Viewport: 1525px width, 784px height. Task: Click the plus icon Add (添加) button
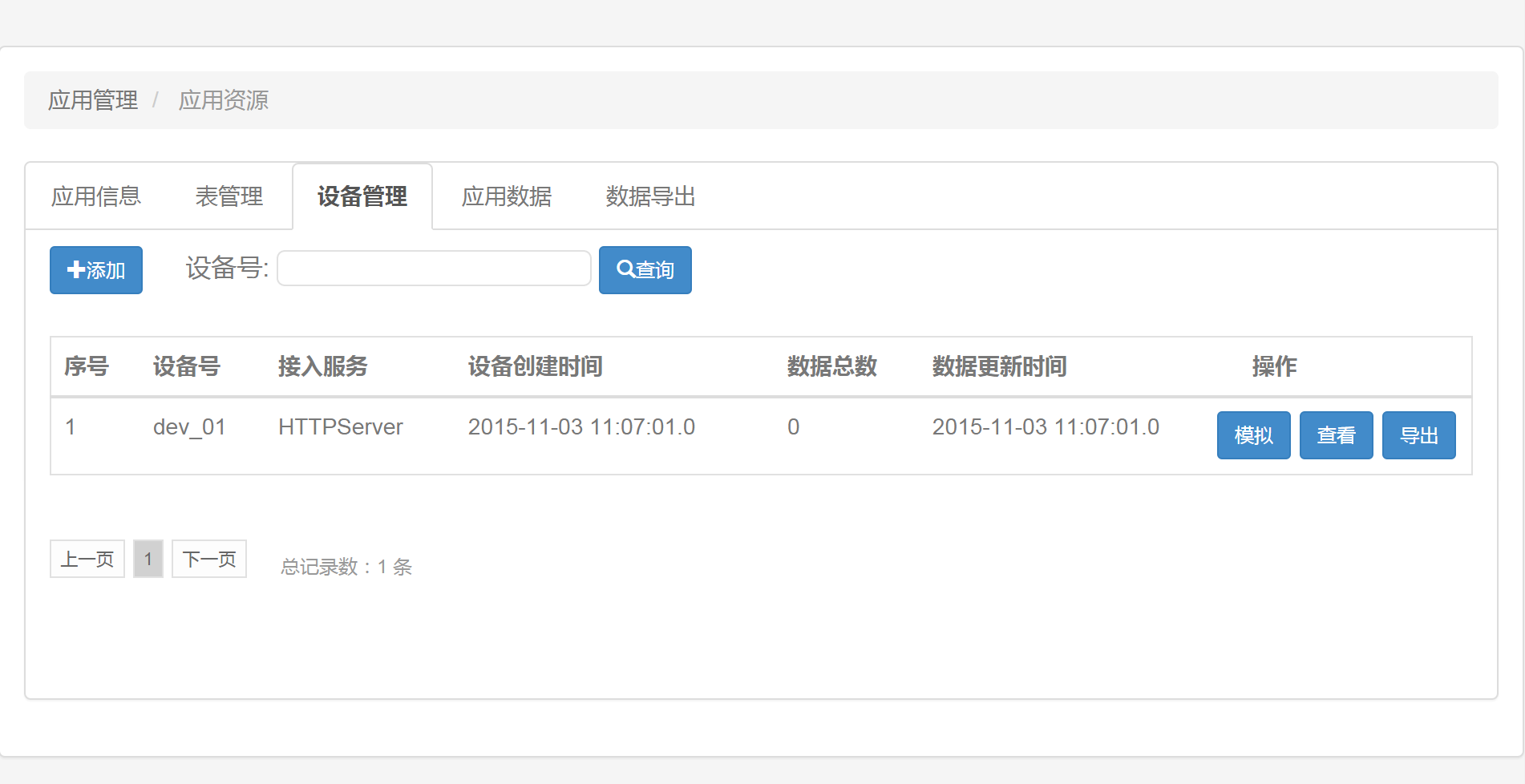coord(96,270)
